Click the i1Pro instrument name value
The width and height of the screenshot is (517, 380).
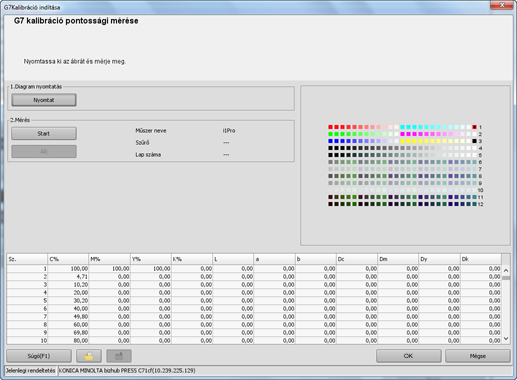229,131
